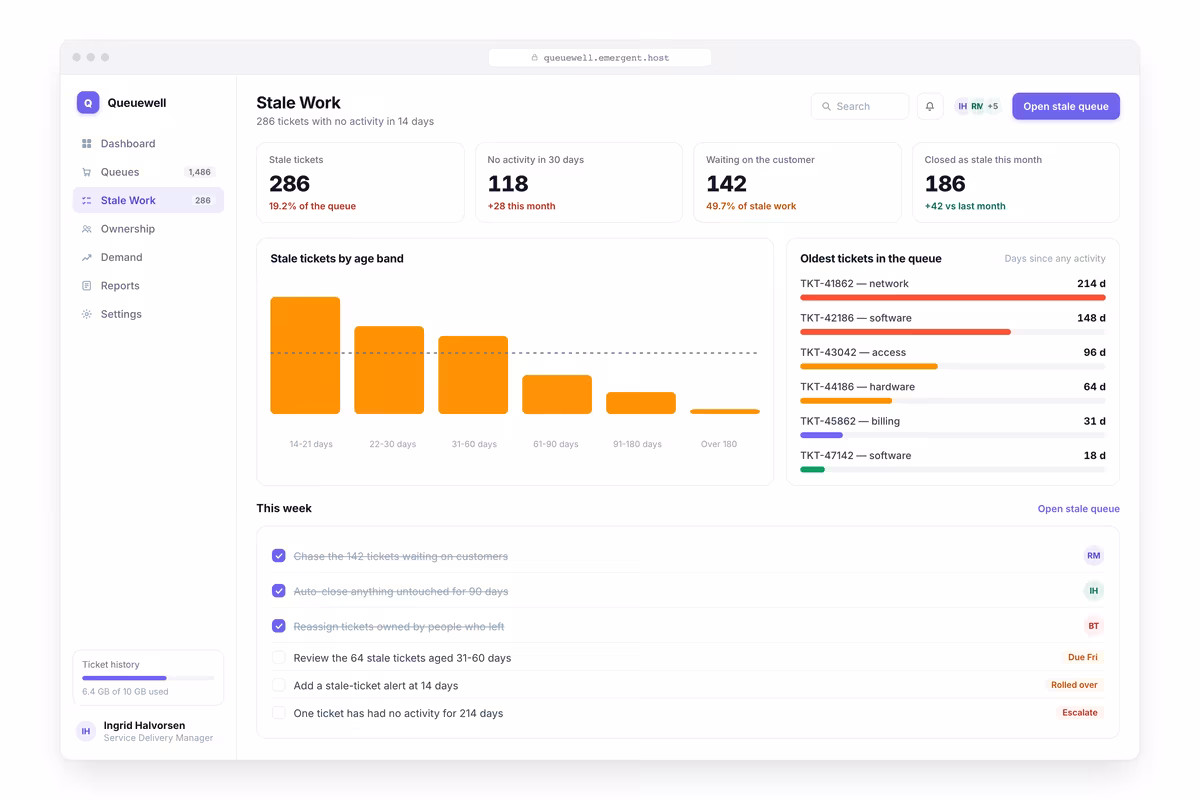Click '6.4 GB of 10 GB used' text
The height and width of the screenshot is (800, 1200).
(x=125, y=692)
